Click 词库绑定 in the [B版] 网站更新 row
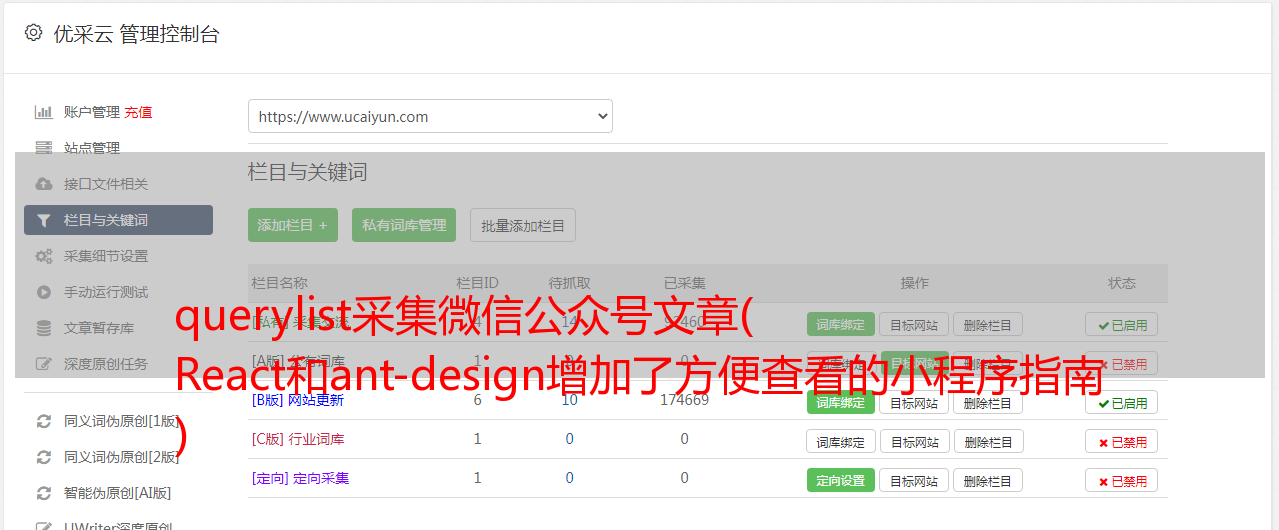Screen dimensions: 1279x530 pos(840,402)
